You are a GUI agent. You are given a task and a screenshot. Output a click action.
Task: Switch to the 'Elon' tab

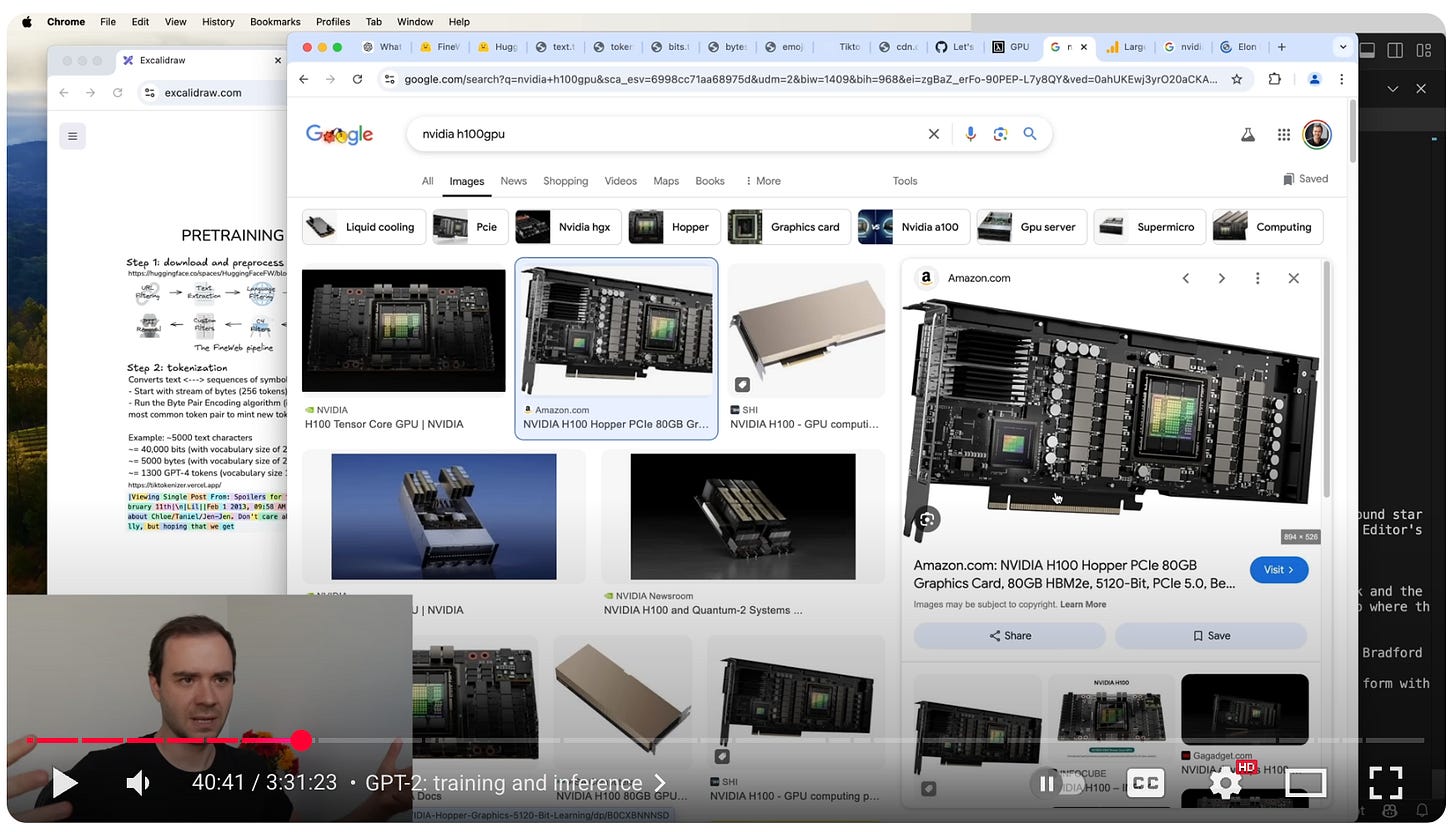(x=1240, y=47)
